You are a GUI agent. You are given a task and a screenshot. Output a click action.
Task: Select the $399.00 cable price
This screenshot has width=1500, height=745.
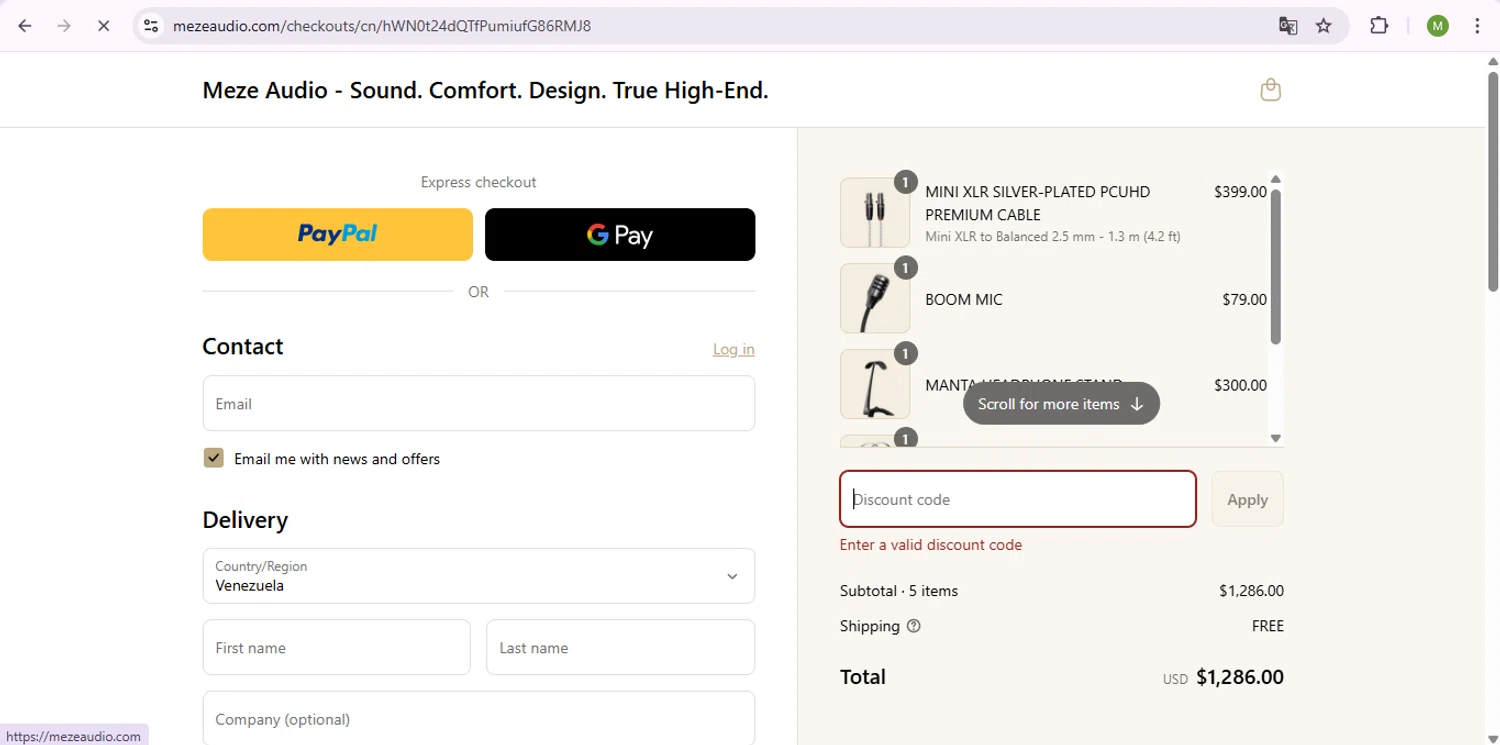pyautogui.click(x=1240, y=191)
